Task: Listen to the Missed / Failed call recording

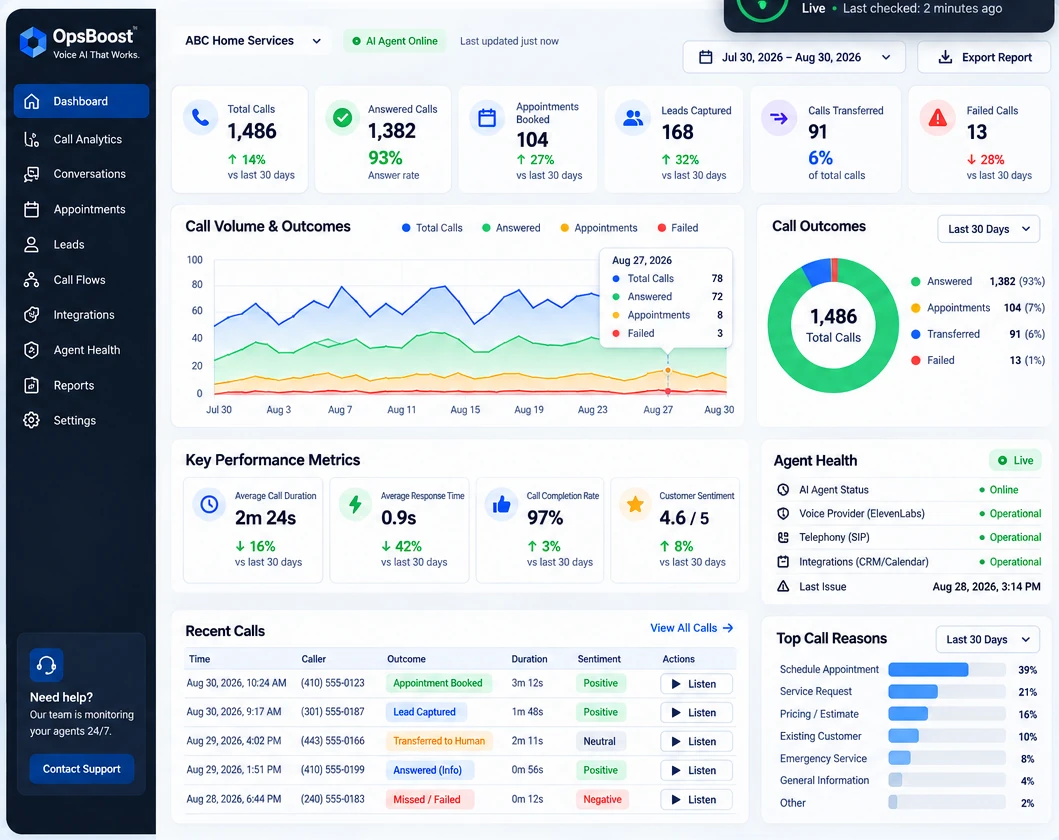Action: [696, 799]
